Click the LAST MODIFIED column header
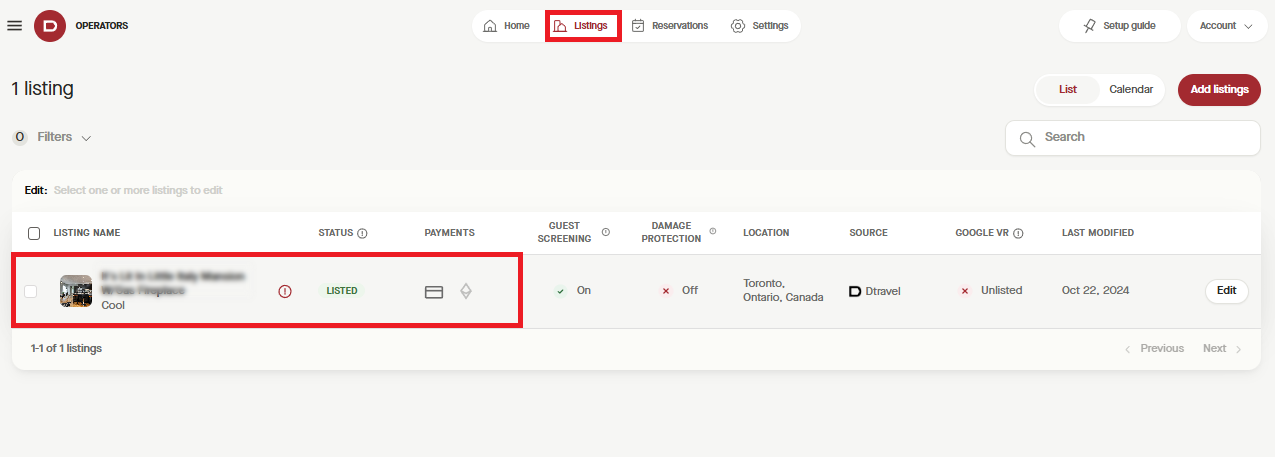The image size is (1275, 457). [x=1098, y=233]
